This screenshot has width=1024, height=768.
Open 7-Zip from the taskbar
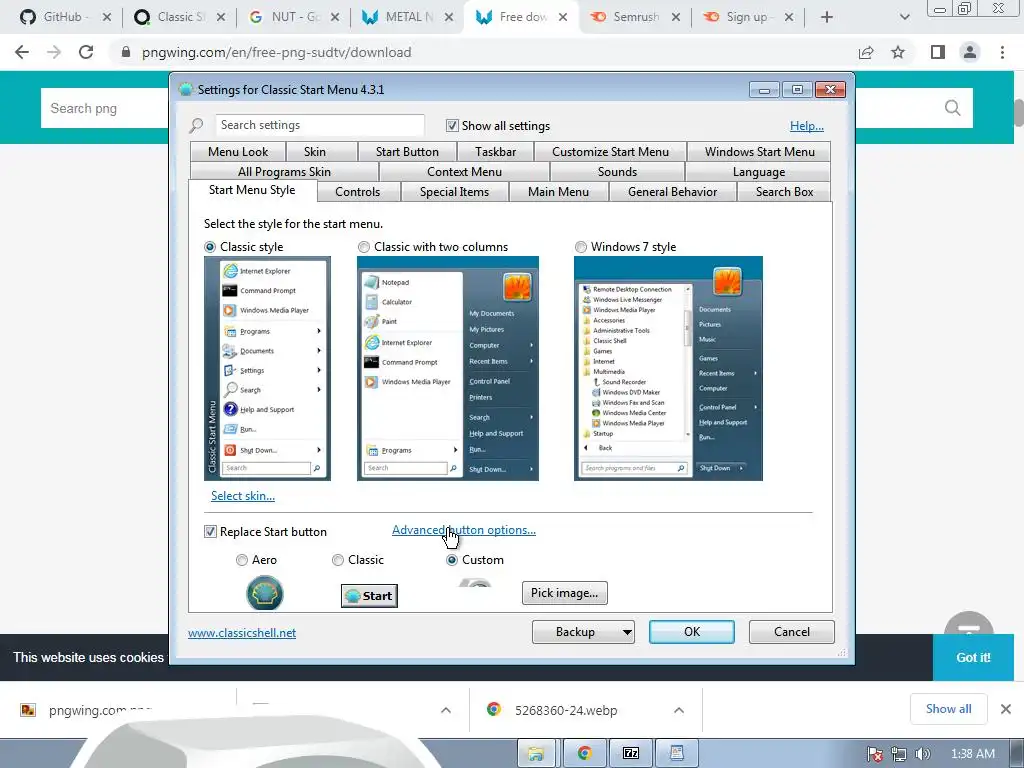[631, 753]
